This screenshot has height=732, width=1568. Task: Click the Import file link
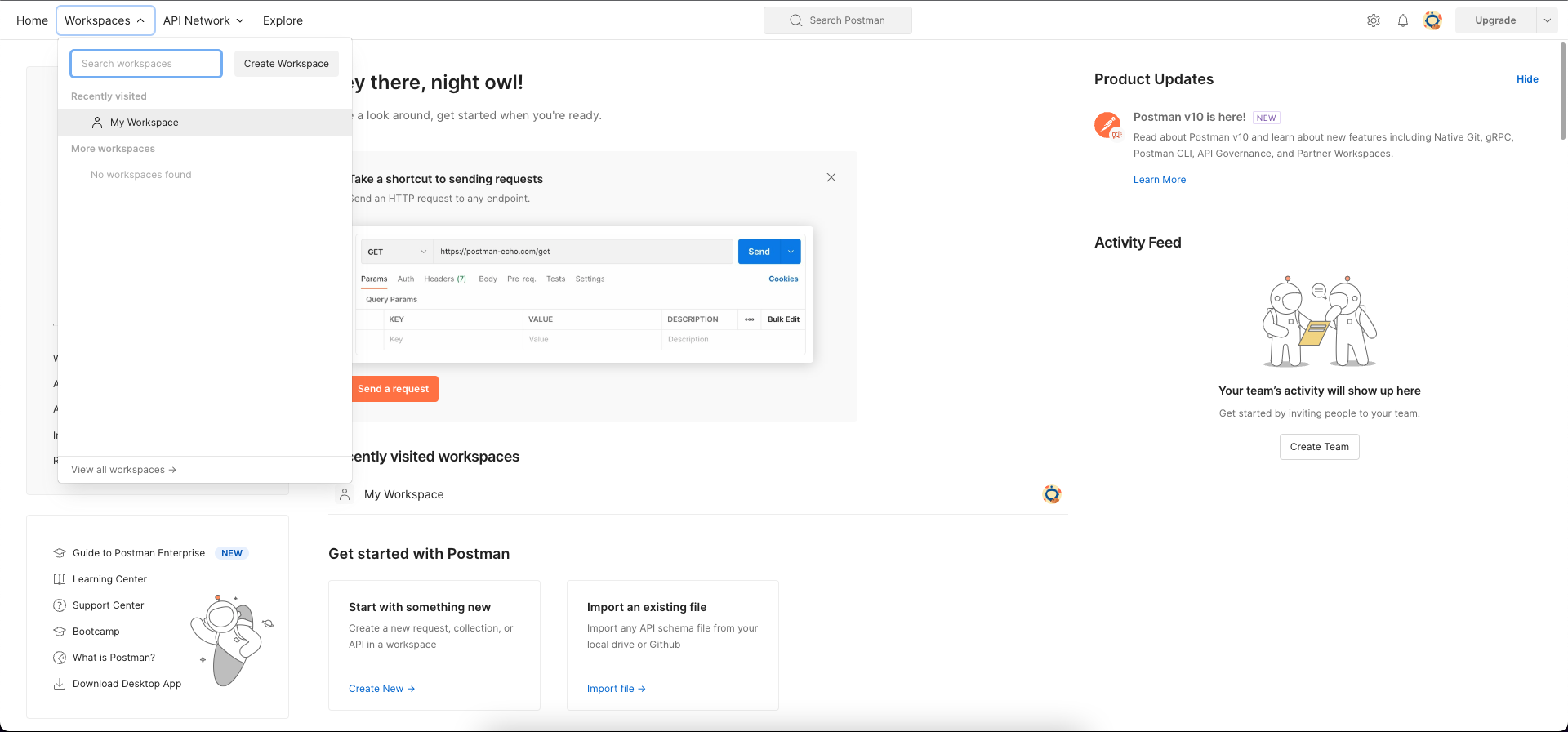[617, 689]
